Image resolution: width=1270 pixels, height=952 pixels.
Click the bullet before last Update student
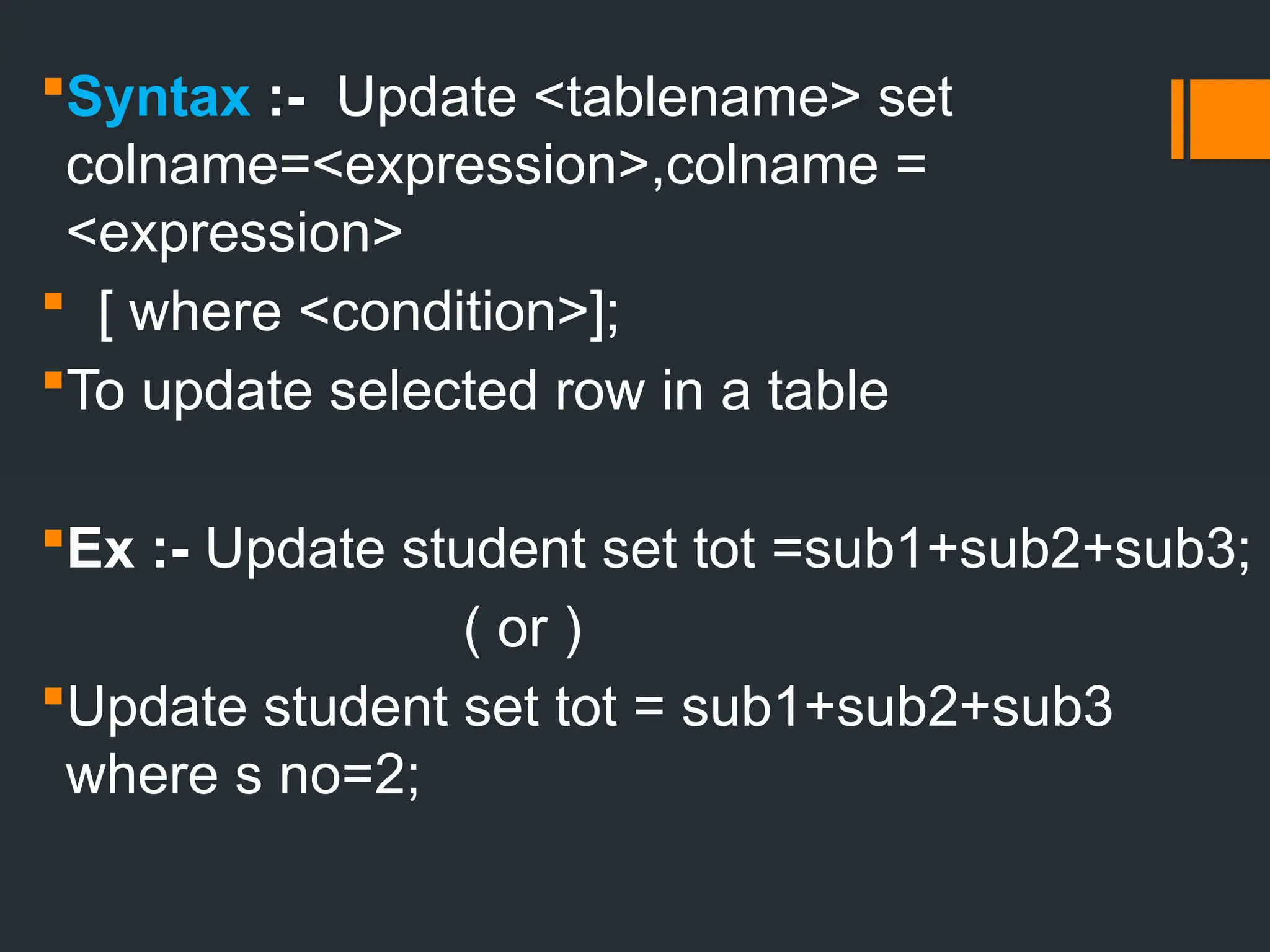(53, 695)
